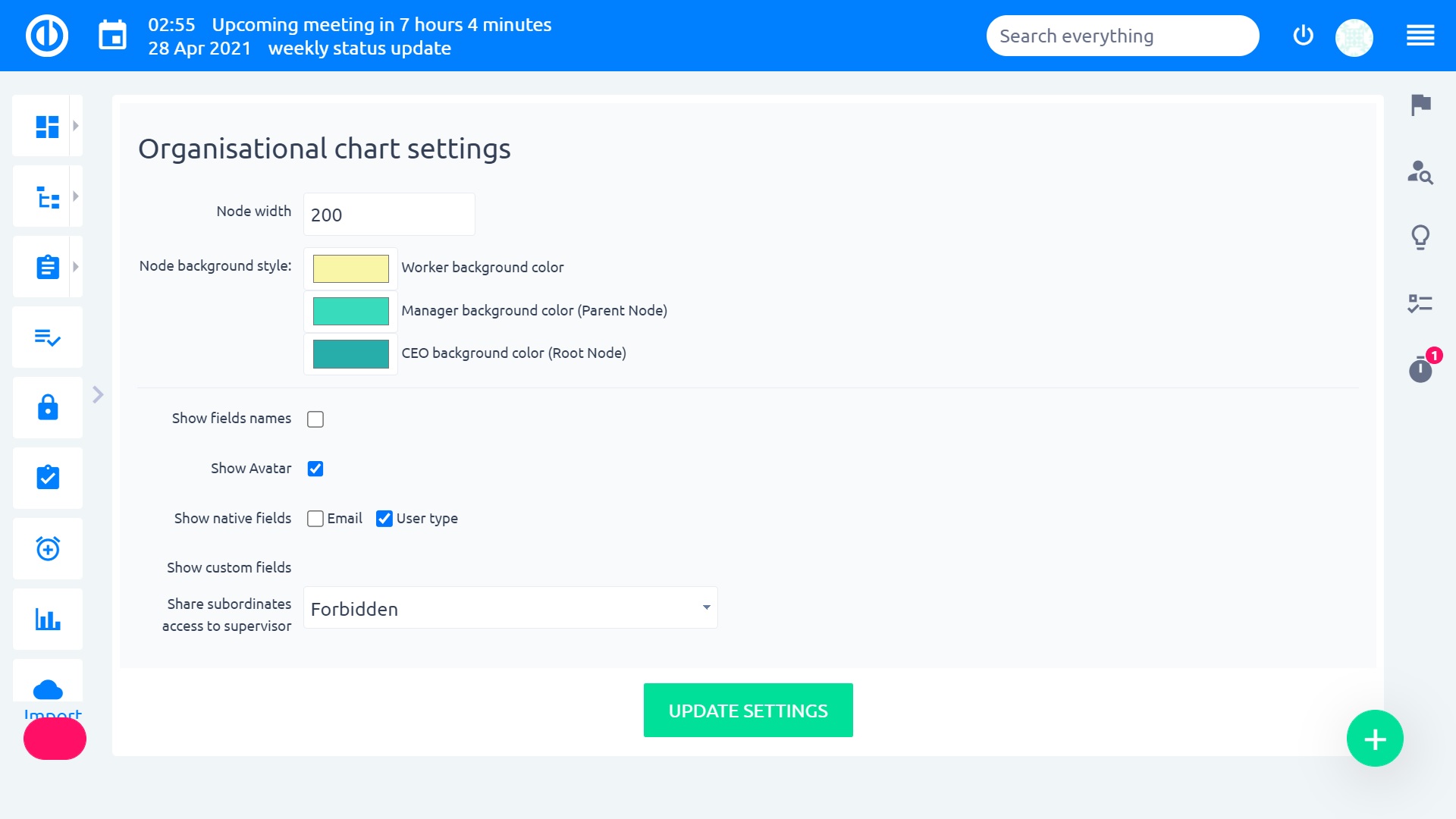
Task: Click the Update Settings button
Action: point(748,711)
